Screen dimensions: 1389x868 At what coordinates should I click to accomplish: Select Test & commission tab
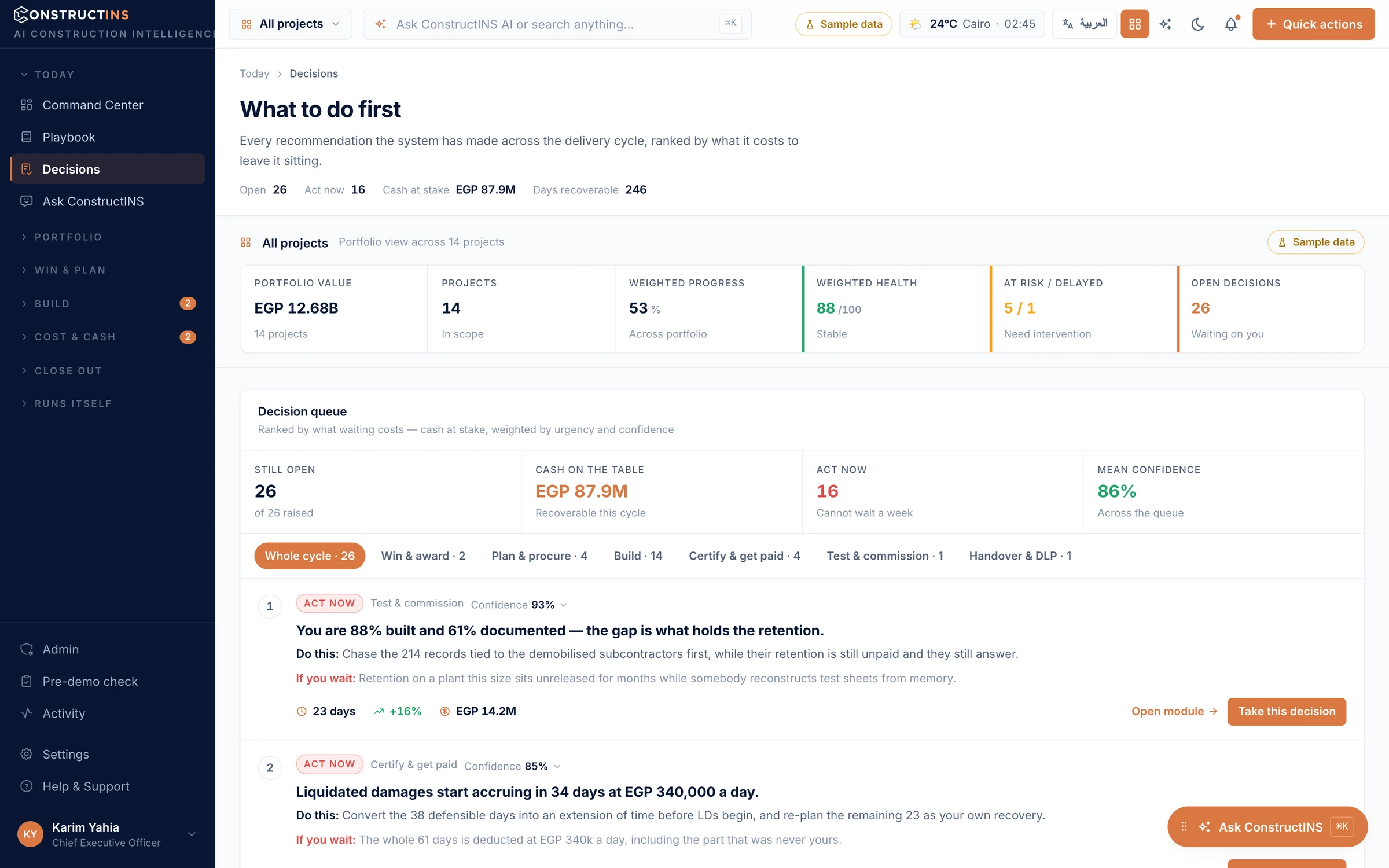(x=885, y=556)
